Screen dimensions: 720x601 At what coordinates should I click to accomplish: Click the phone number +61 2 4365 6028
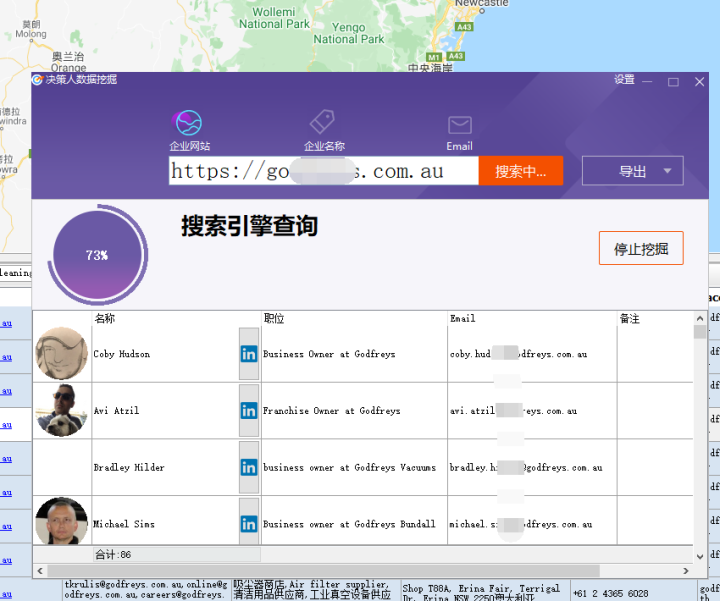coord(611,593)
